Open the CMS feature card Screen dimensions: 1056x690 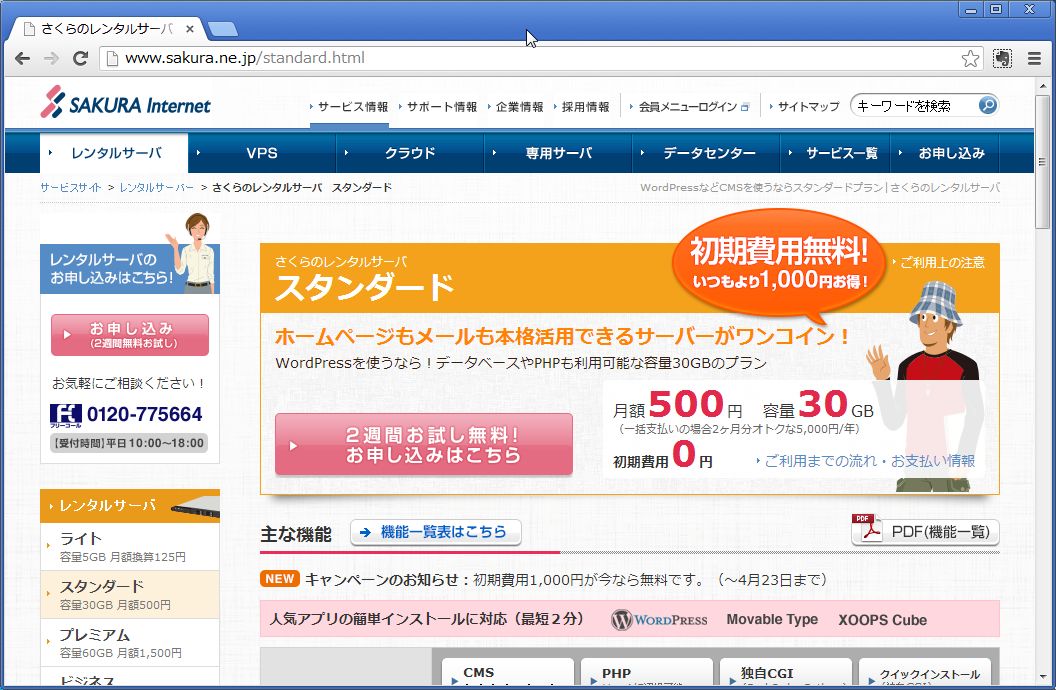[x=508, y=672]
